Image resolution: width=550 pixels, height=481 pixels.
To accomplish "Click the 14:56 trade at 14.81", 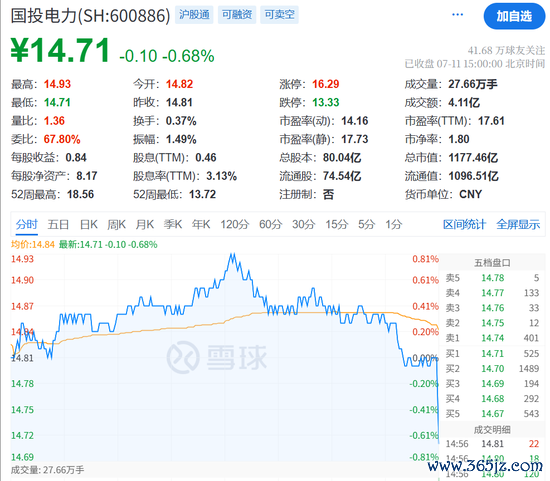I will 492,444.
